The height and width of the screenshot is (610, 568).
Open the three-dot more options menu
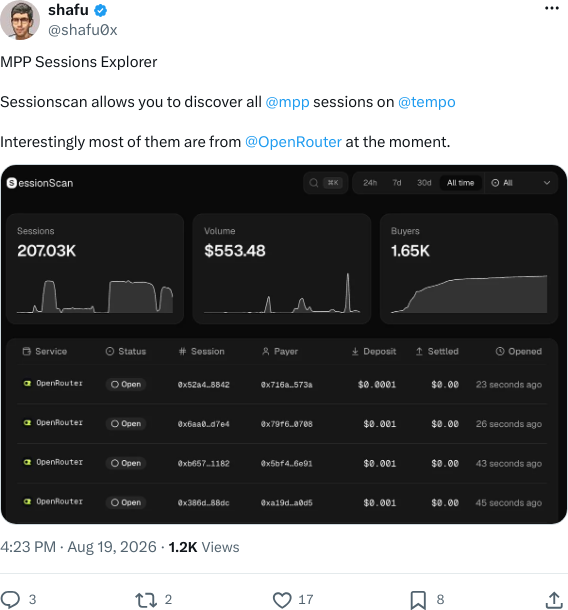[x=552, y=8]
